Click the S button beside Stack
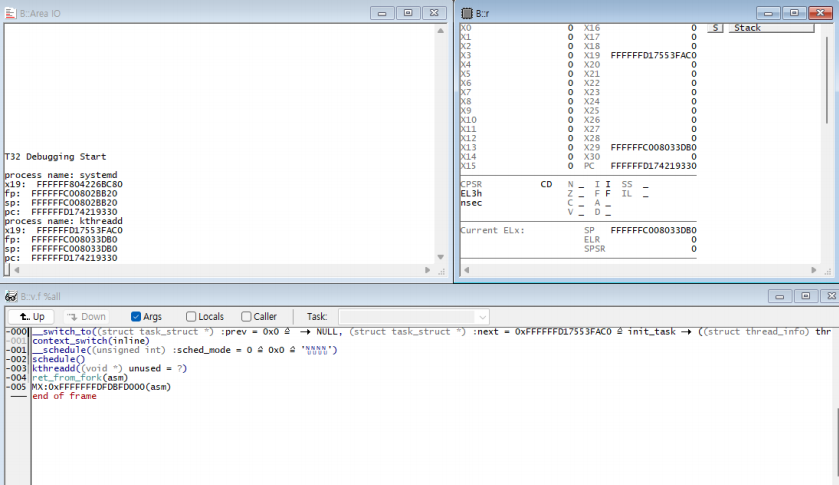The width and height of the screenshot is (839, 485). 715,28
